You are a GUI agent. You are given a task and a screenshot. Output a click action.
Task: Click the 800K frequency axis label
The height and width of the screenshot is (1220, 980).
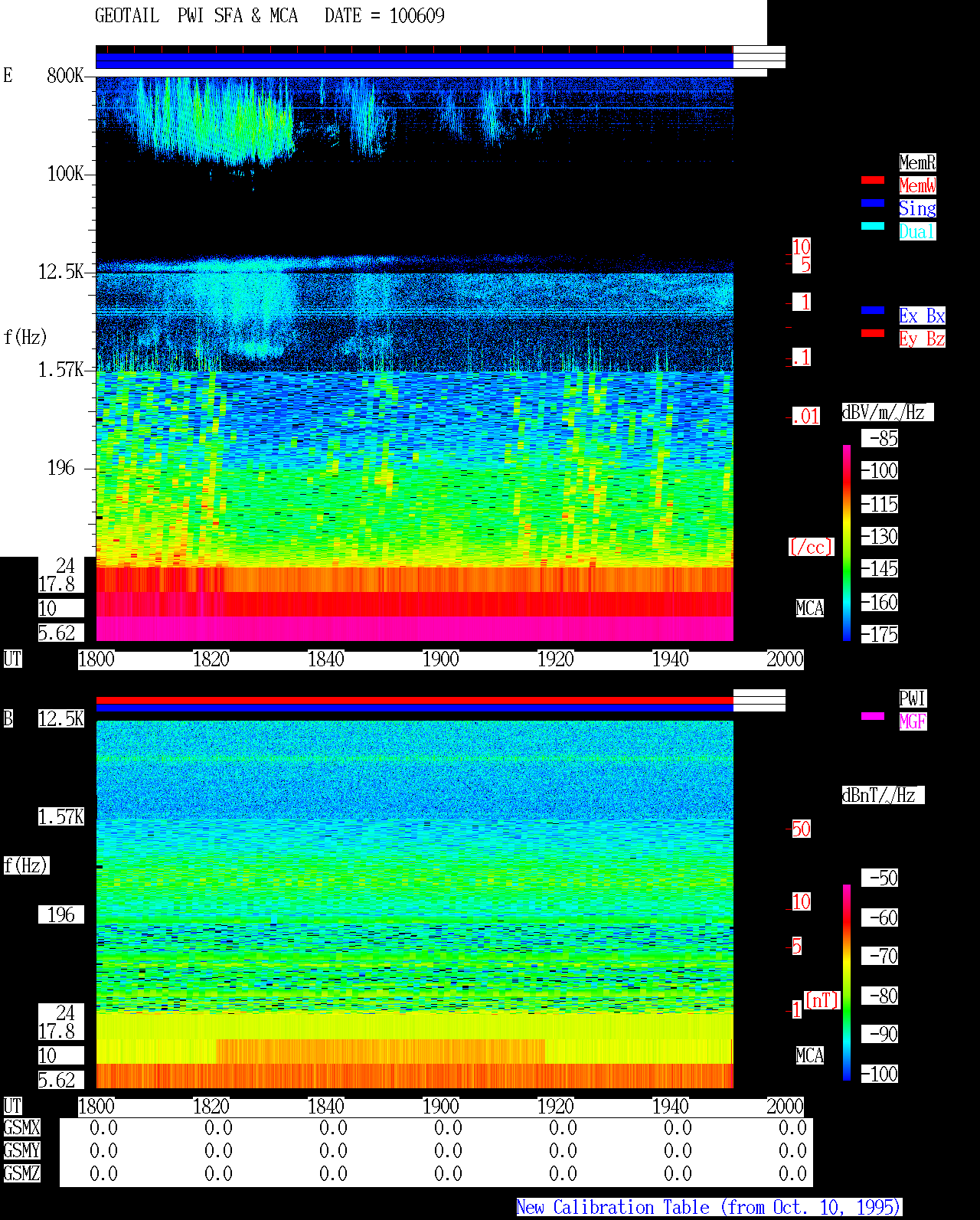65,75
